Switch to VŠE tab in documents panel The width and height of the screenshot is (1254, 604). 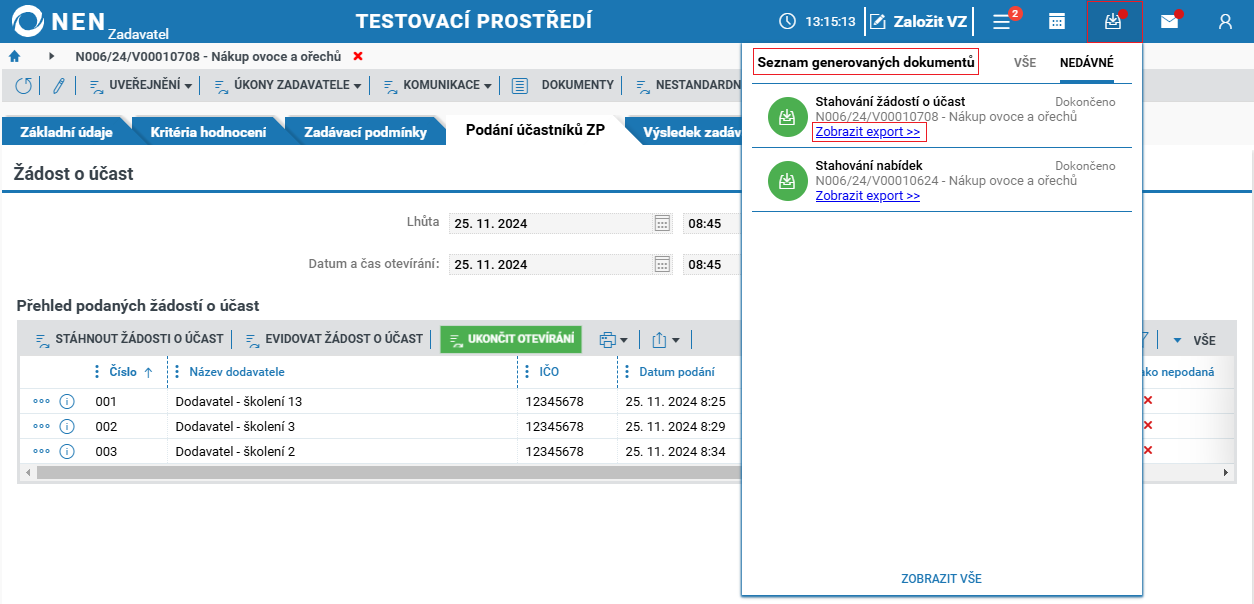coord(1025,62)
